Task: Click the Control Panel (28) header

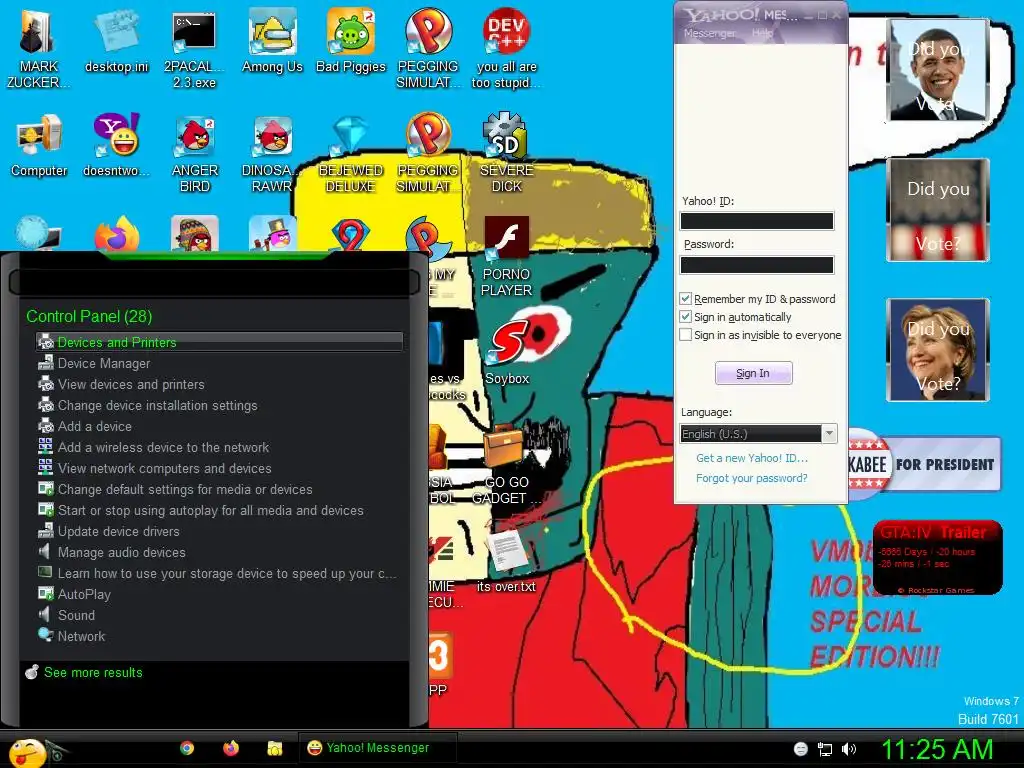Action: pos(89,316)
